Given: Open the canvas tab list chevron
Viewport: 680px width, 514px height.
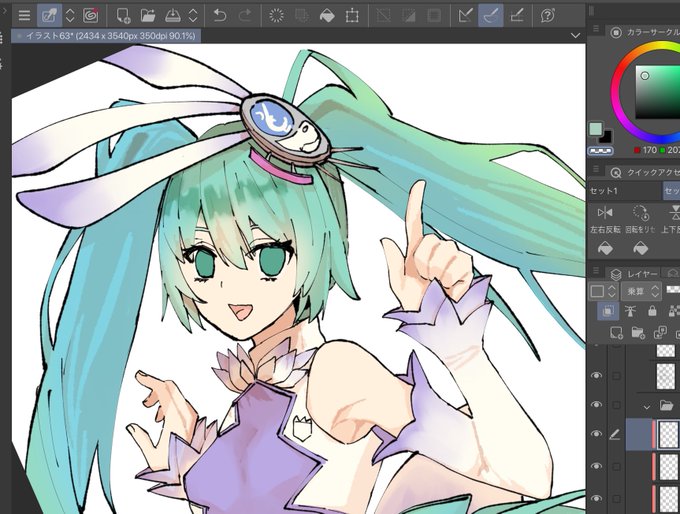Looking at the screenshot, I should tap(575, 36).
